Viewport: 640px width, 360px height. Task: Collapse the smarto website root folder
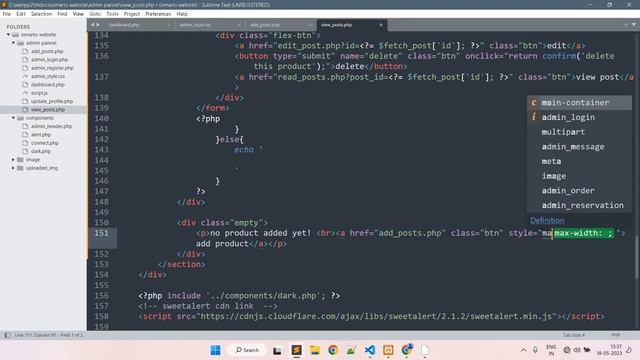[x=9, y=35]
